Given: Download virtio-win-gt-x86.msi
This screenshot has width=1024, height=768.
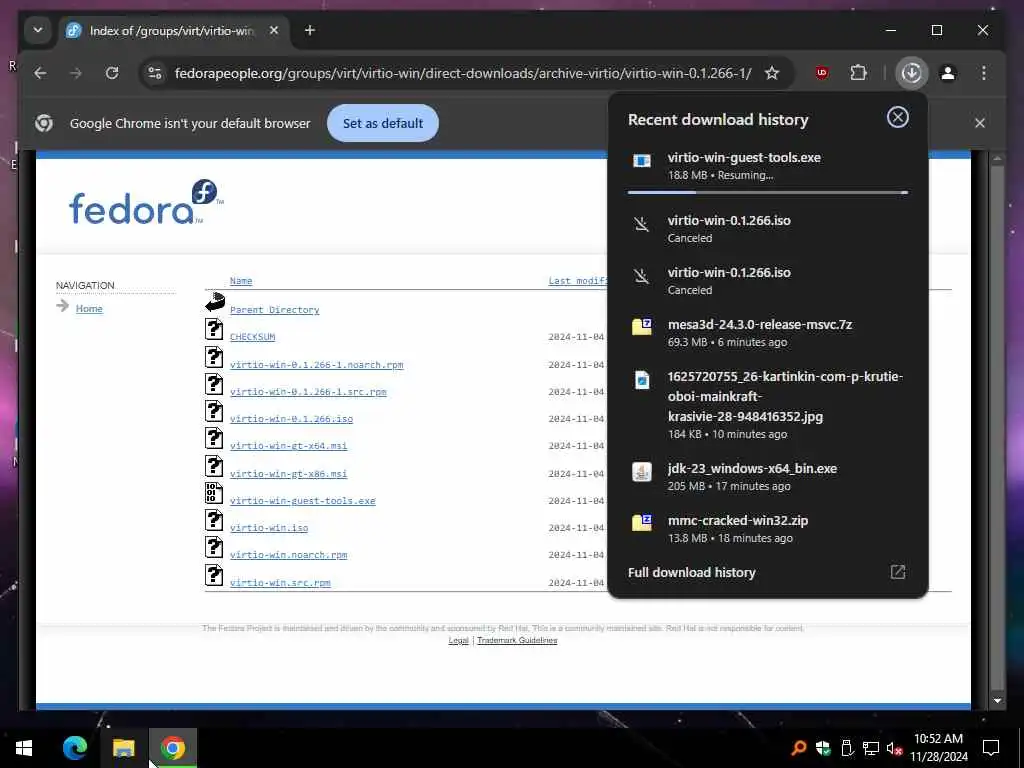Looking at the screenshot, I should tap(288, 473).
